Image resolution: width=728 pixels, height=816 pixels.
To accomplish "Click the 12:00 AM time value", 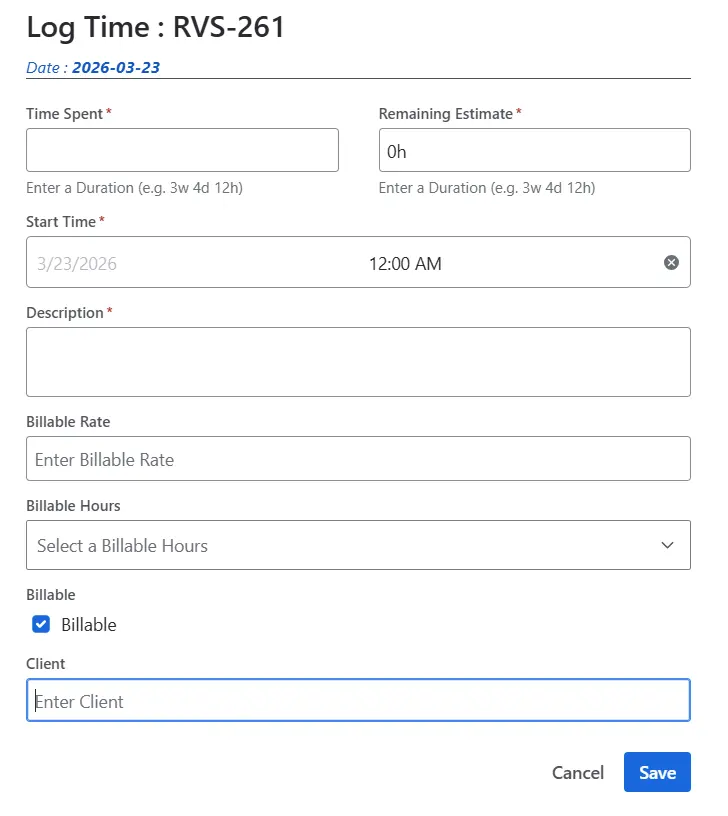I will (405, 264).
